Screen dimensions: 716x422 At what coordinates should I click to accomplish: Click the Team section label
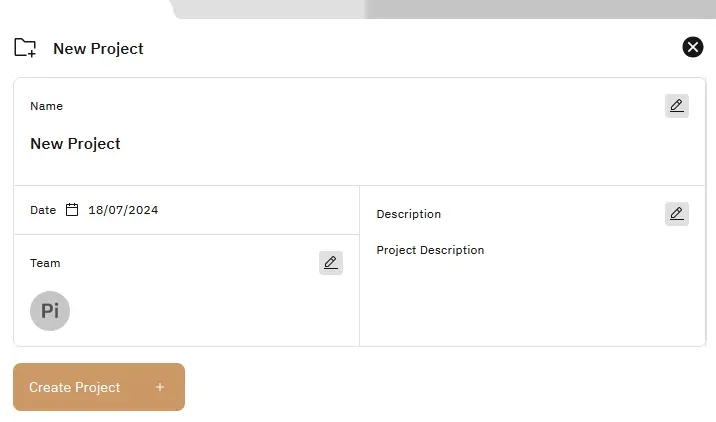point(45,263)
